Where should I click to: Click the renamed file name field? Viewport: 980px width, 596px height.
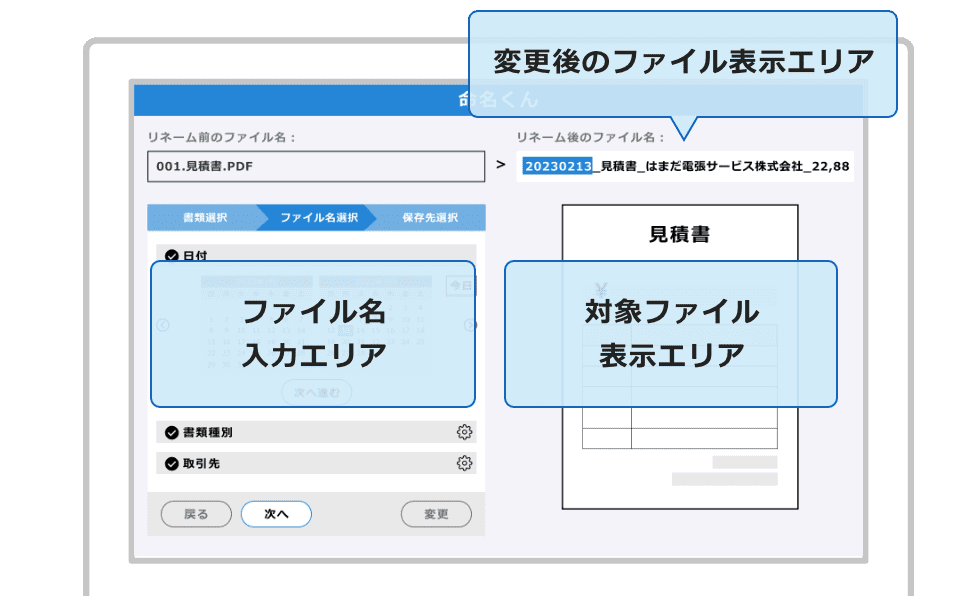click(x=685, y=166)
